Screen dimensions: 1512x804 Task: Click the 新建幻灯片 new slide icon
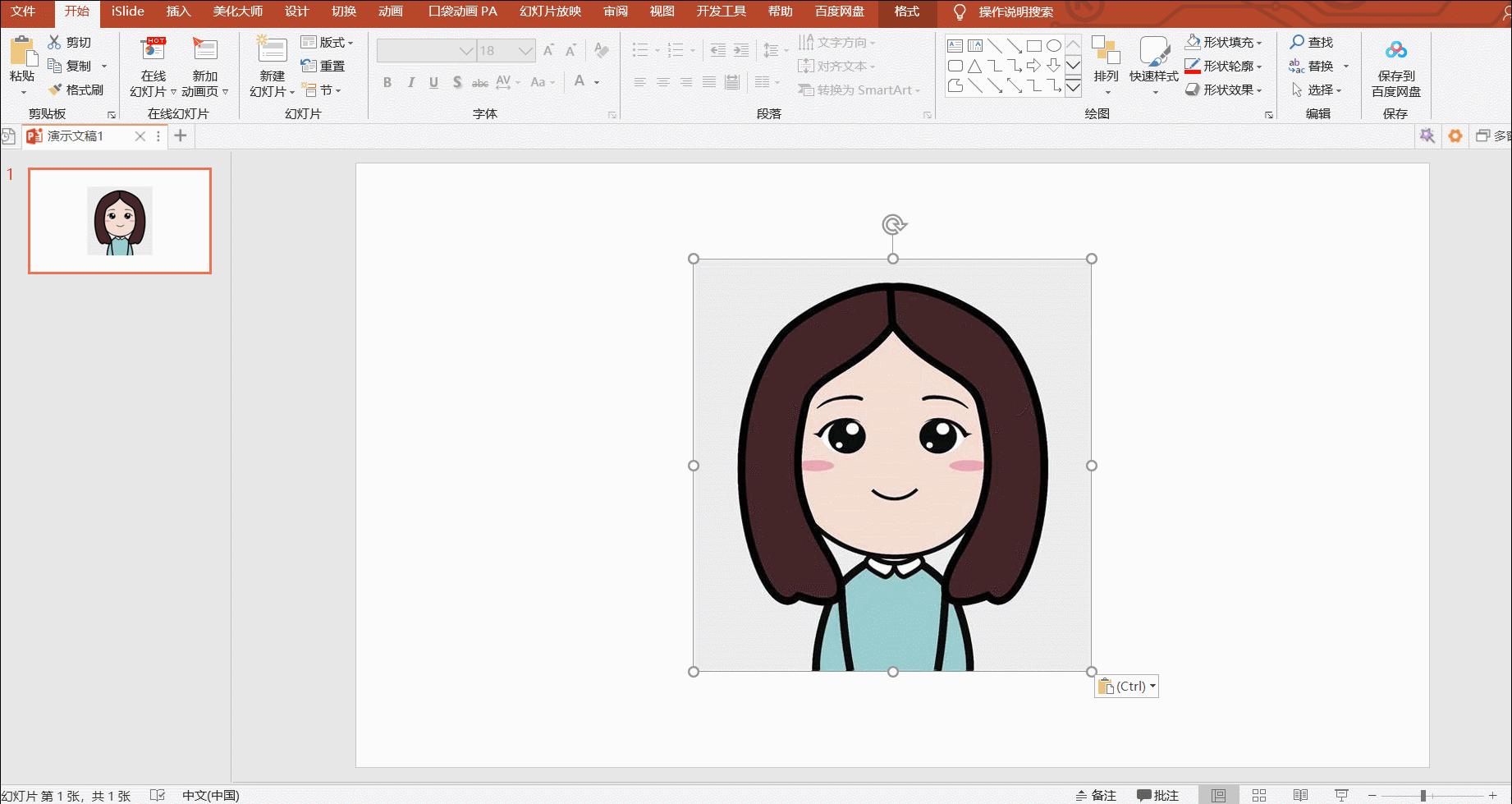tap(271, 51)
